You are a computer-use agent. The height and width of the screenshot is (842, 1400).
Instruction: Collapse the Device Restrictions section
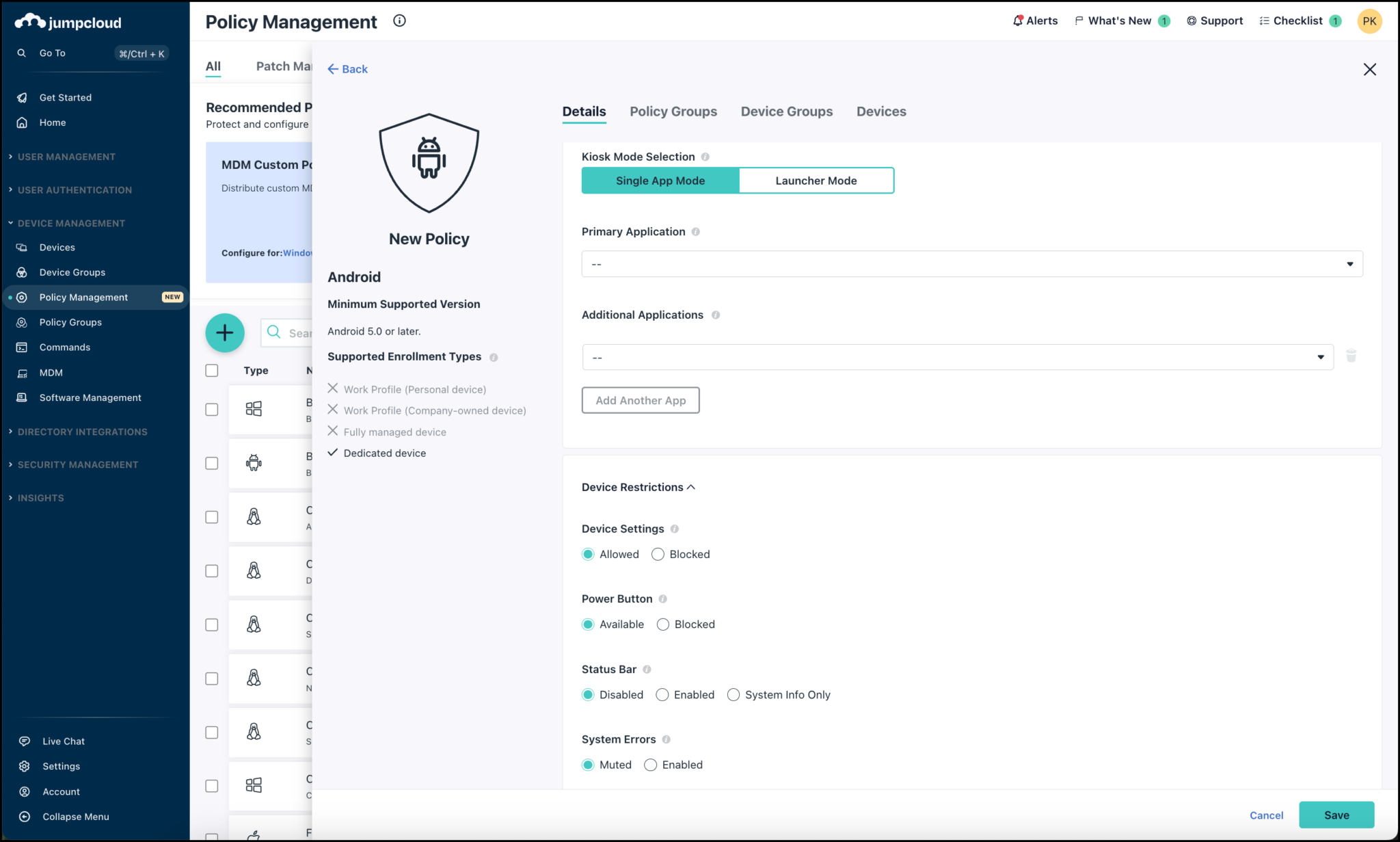point(692,487)
